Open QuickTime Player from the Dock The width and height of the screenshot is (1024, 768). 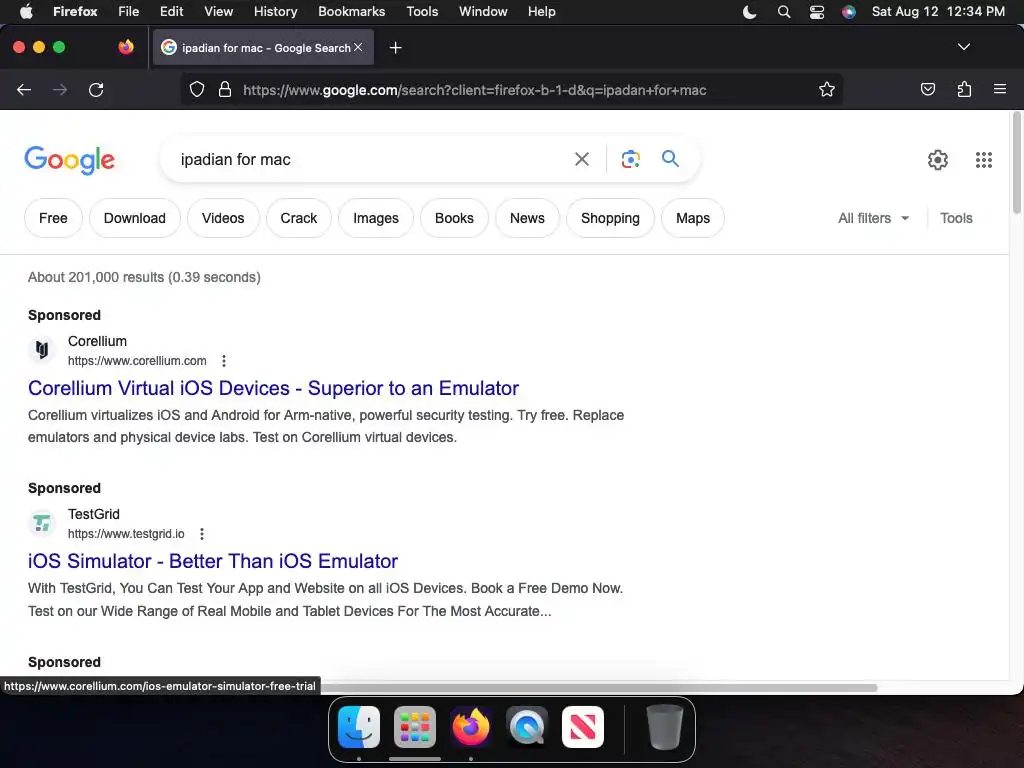(x=527, y=726)
